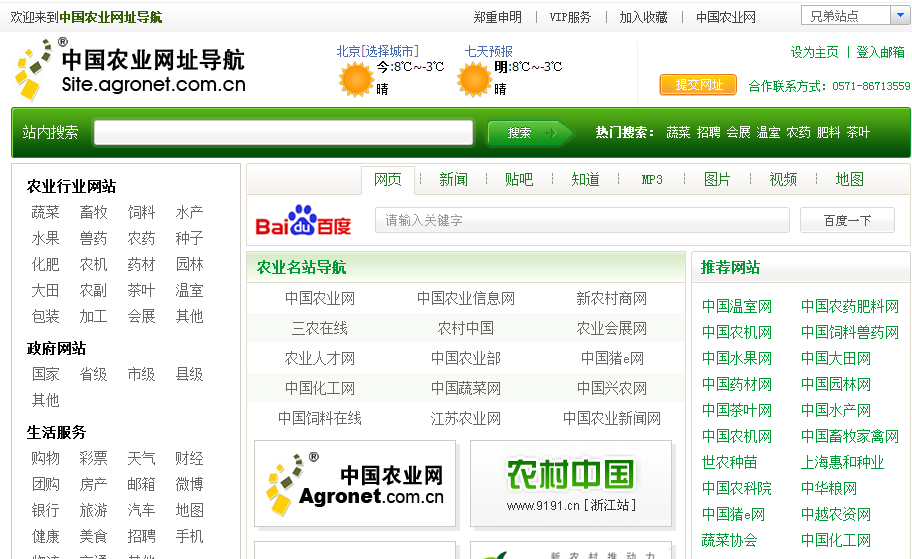Switch to the 图片 tab
912x559 pixels.
tap(717, 179)
